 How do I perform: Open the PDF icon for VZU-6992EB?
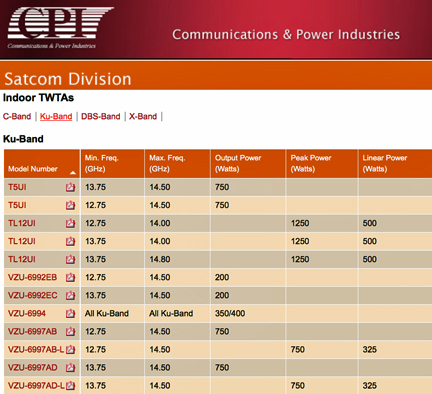click(70, 277)
